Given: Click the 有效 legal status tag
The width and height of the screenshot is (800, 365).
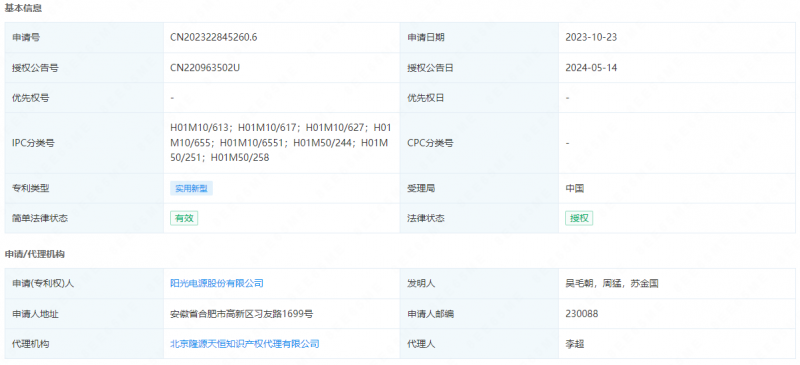Looking at the screenshot, I should point(184,218).
